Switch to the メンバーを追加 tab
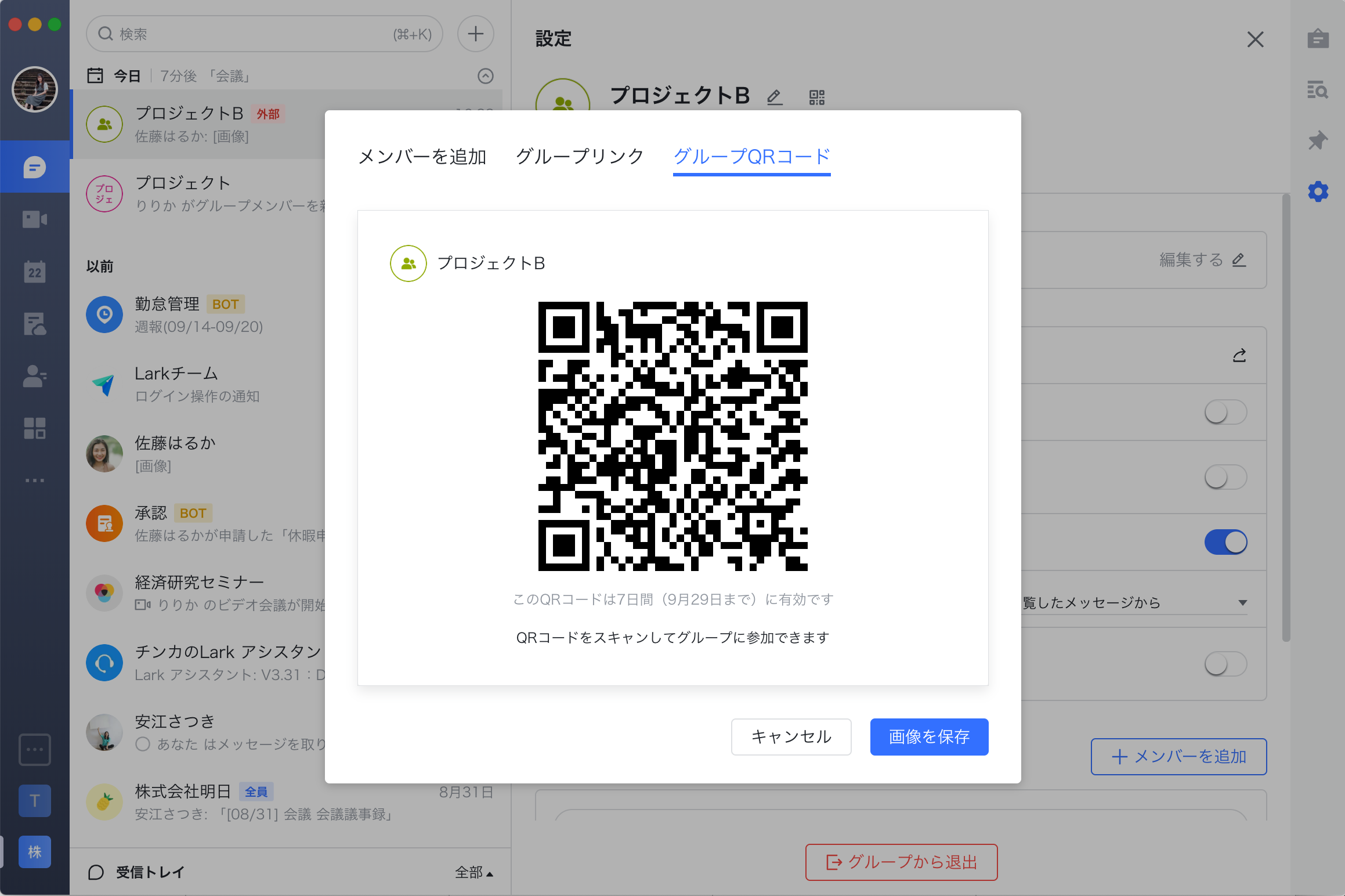The height and width of the screenshot is (896, 1345). click(x=422, y=156)
